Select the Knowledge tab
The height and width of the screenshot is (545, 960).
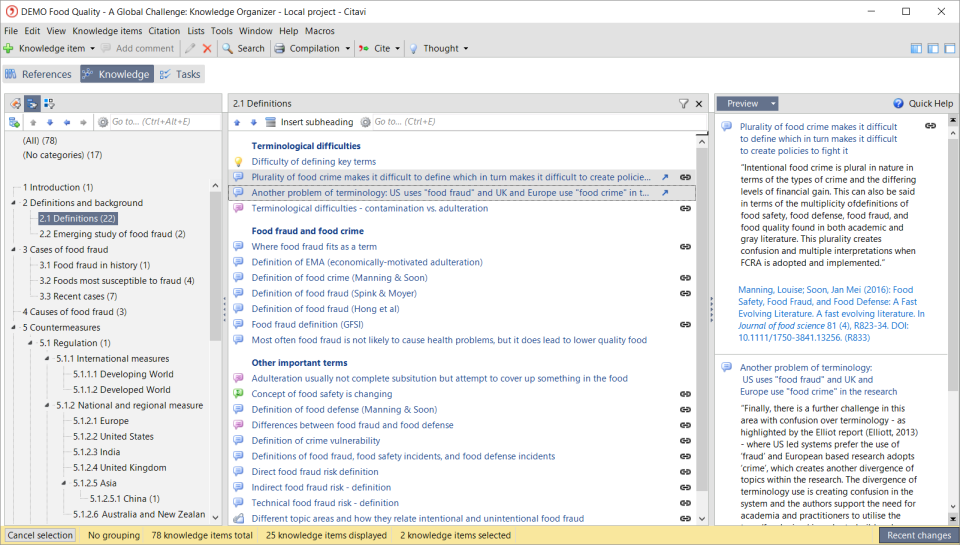(x=116, y=74)
